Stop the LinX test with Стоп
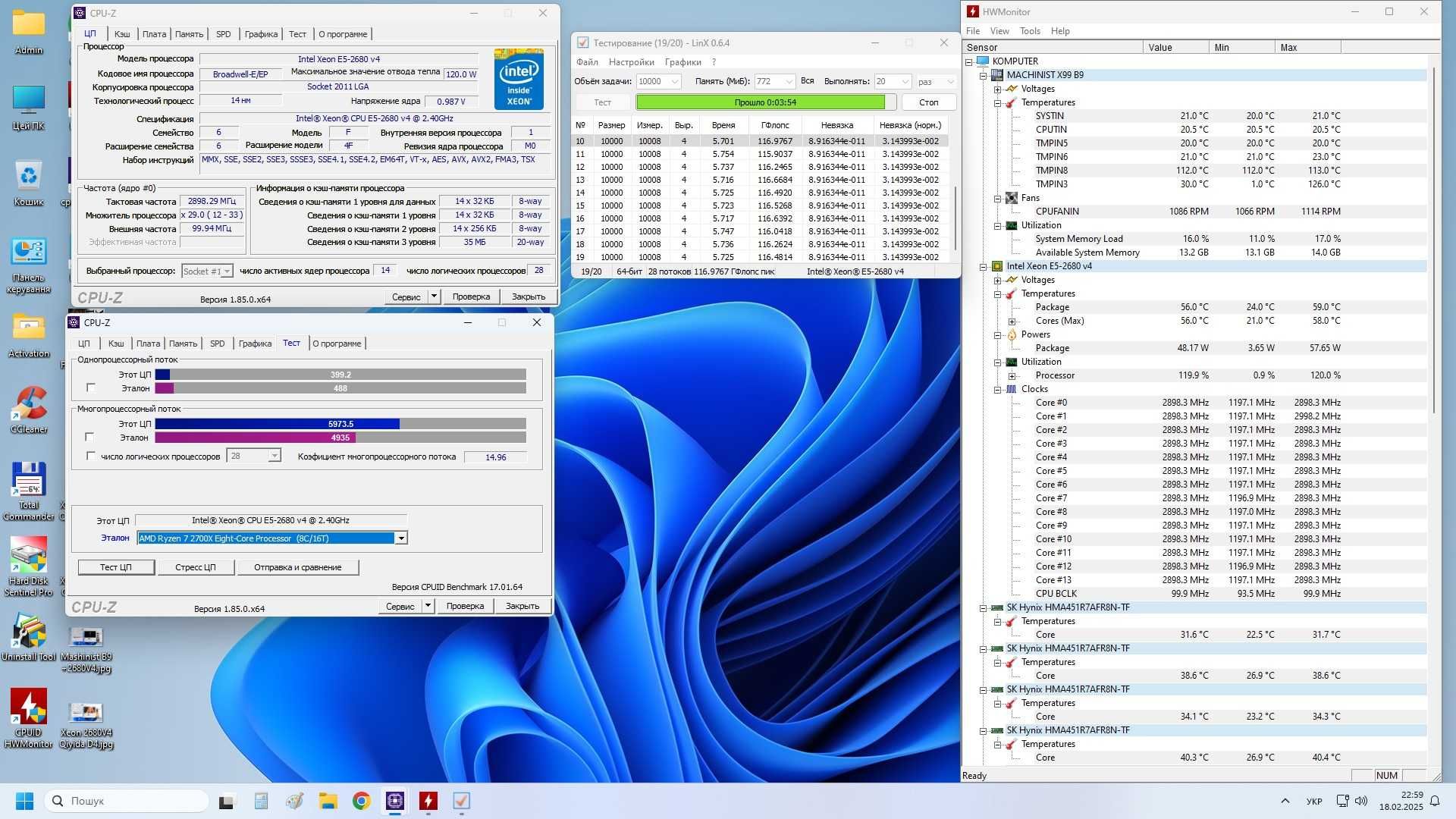The width and height of the screenshot is (1456, 819). point(928,102)
